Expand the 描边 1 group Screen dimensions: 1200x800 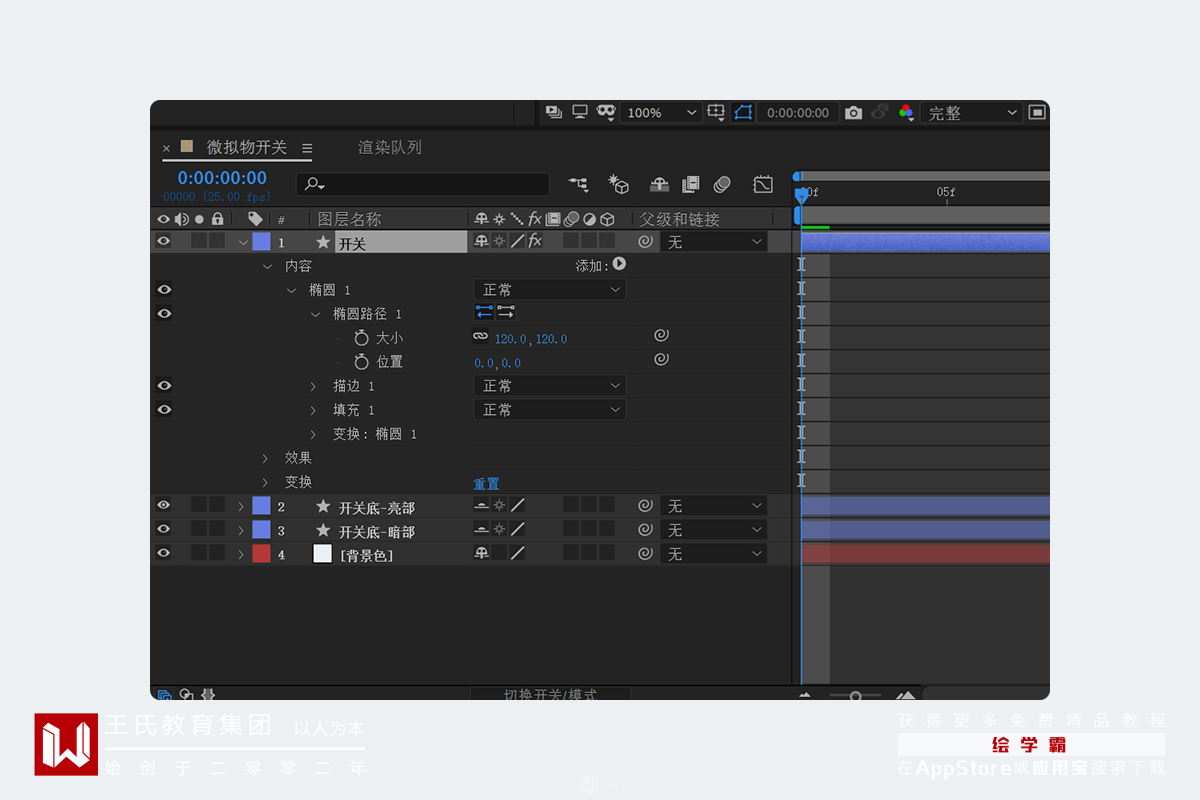[x=313, y=386]
